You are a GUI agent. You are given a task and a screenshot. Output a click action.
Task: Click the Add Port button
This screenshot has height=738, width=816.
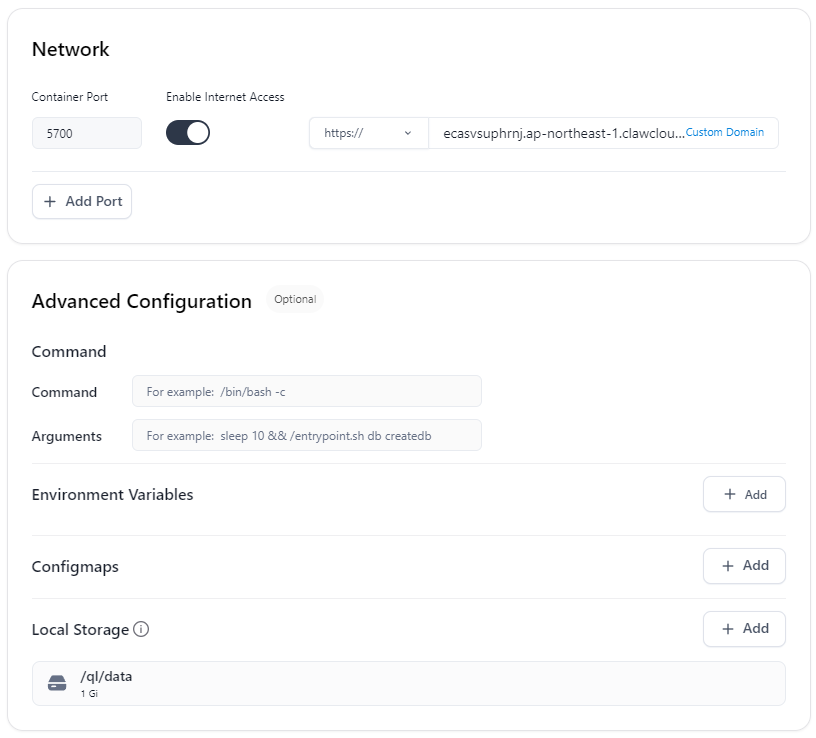[x=82, y=201]
